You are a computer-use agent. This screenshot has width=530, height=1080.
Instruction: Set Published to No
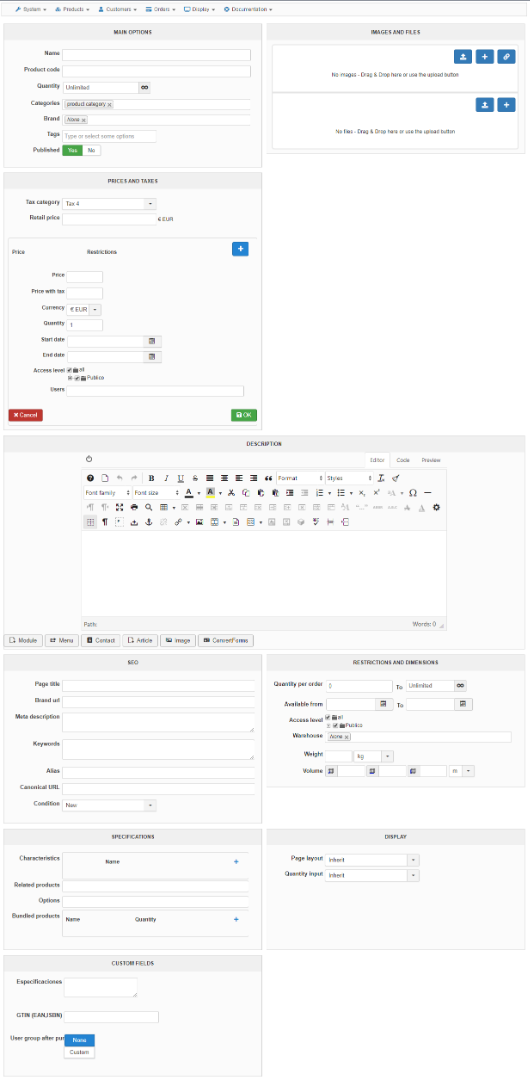91,150
